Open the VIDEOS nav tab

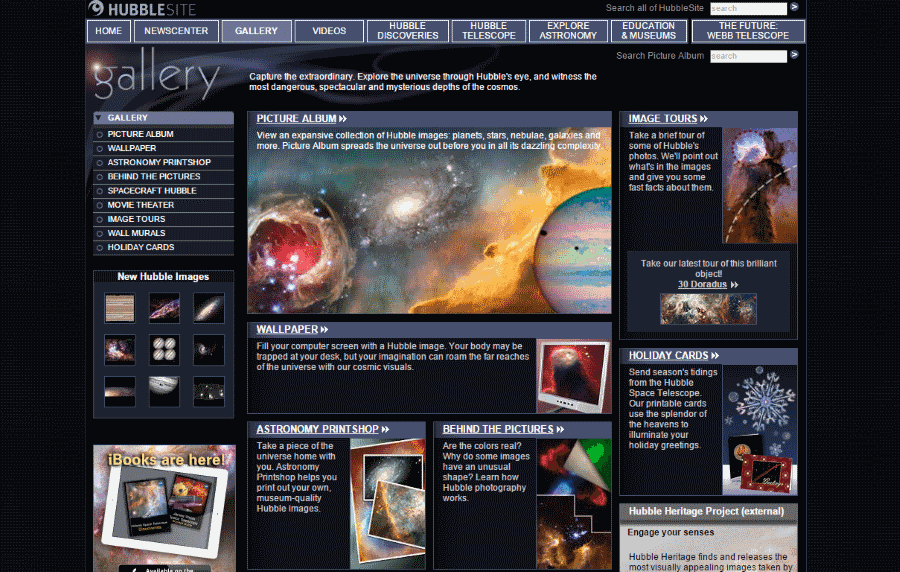329,31
